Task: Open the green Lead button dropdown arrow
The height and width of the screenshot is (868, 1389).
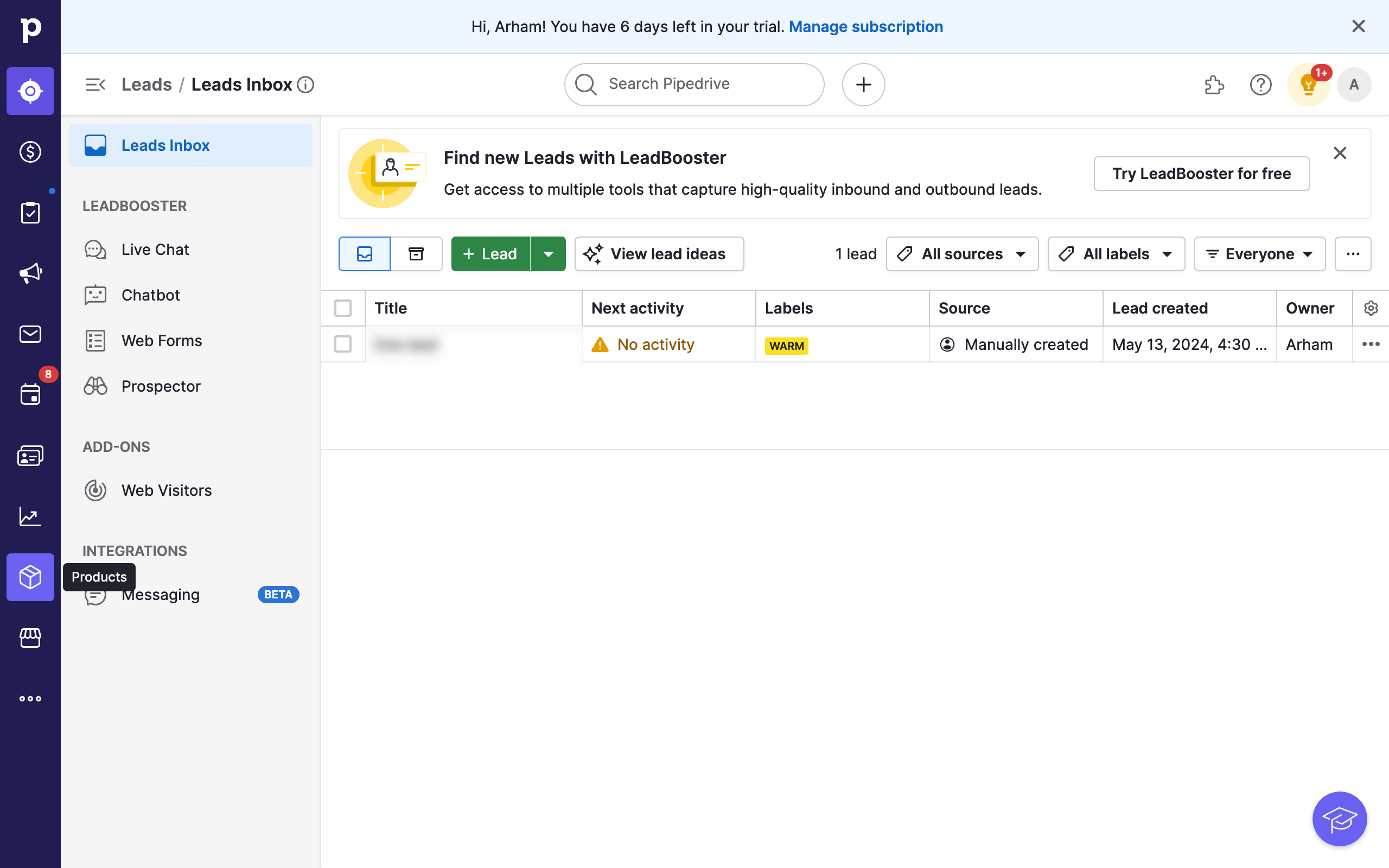Action: (x=548, y=254)
